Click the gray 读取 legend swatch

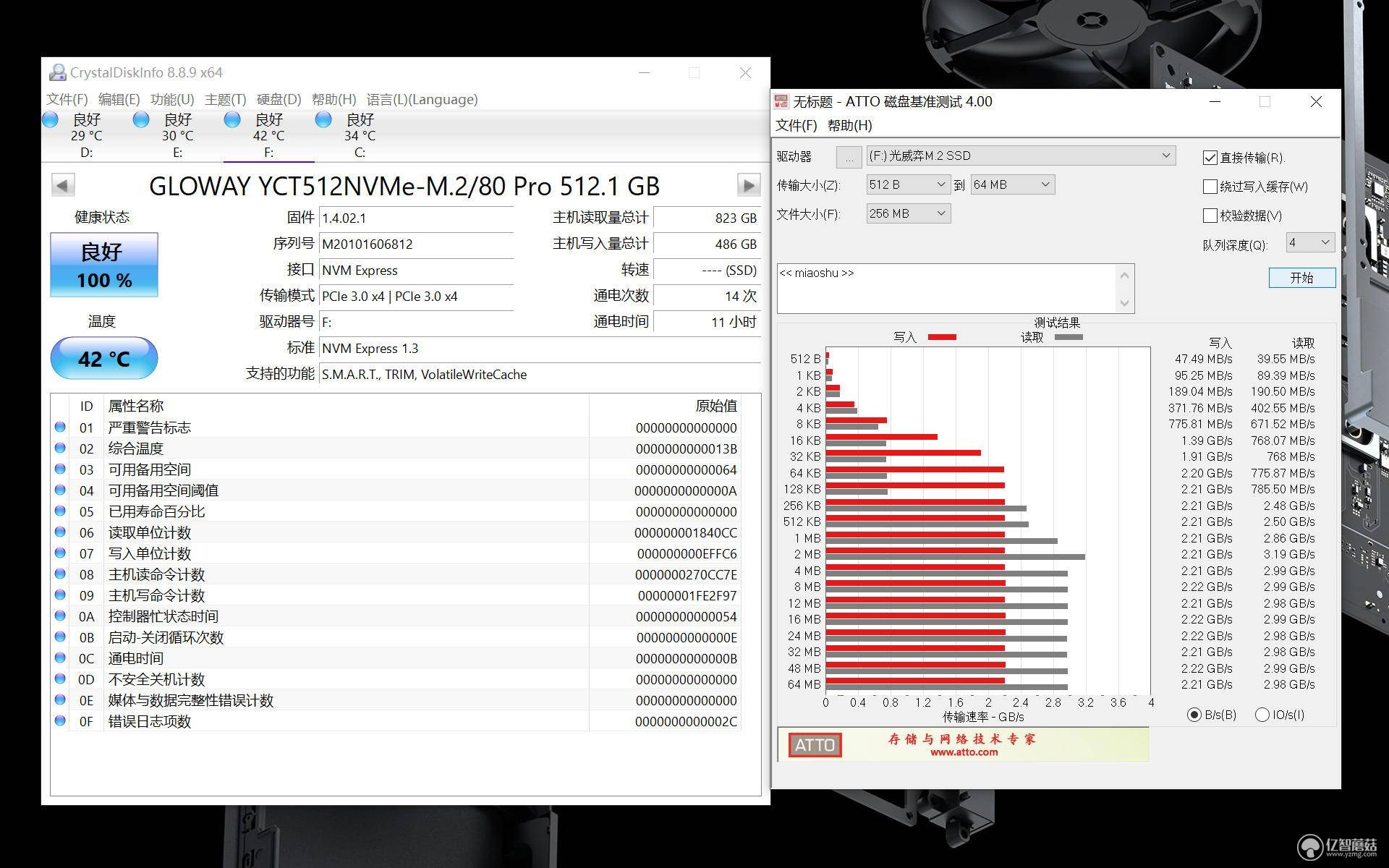tap(1069, 337)
